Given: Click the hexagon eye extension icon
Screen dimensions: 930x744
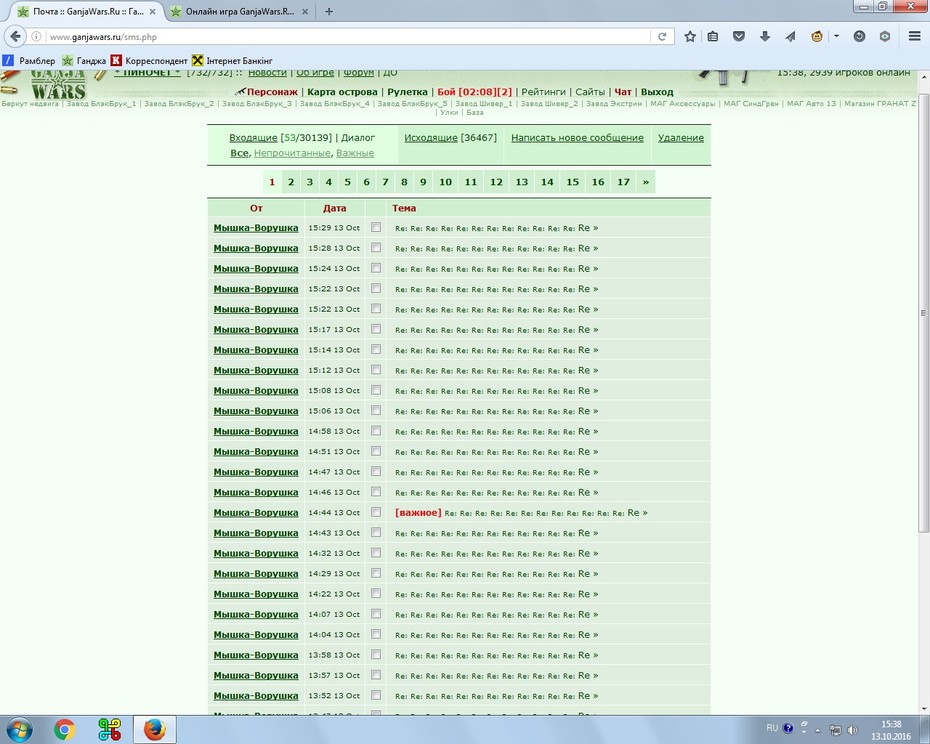Looking at the screenshot, I should [x=885, y=36].
